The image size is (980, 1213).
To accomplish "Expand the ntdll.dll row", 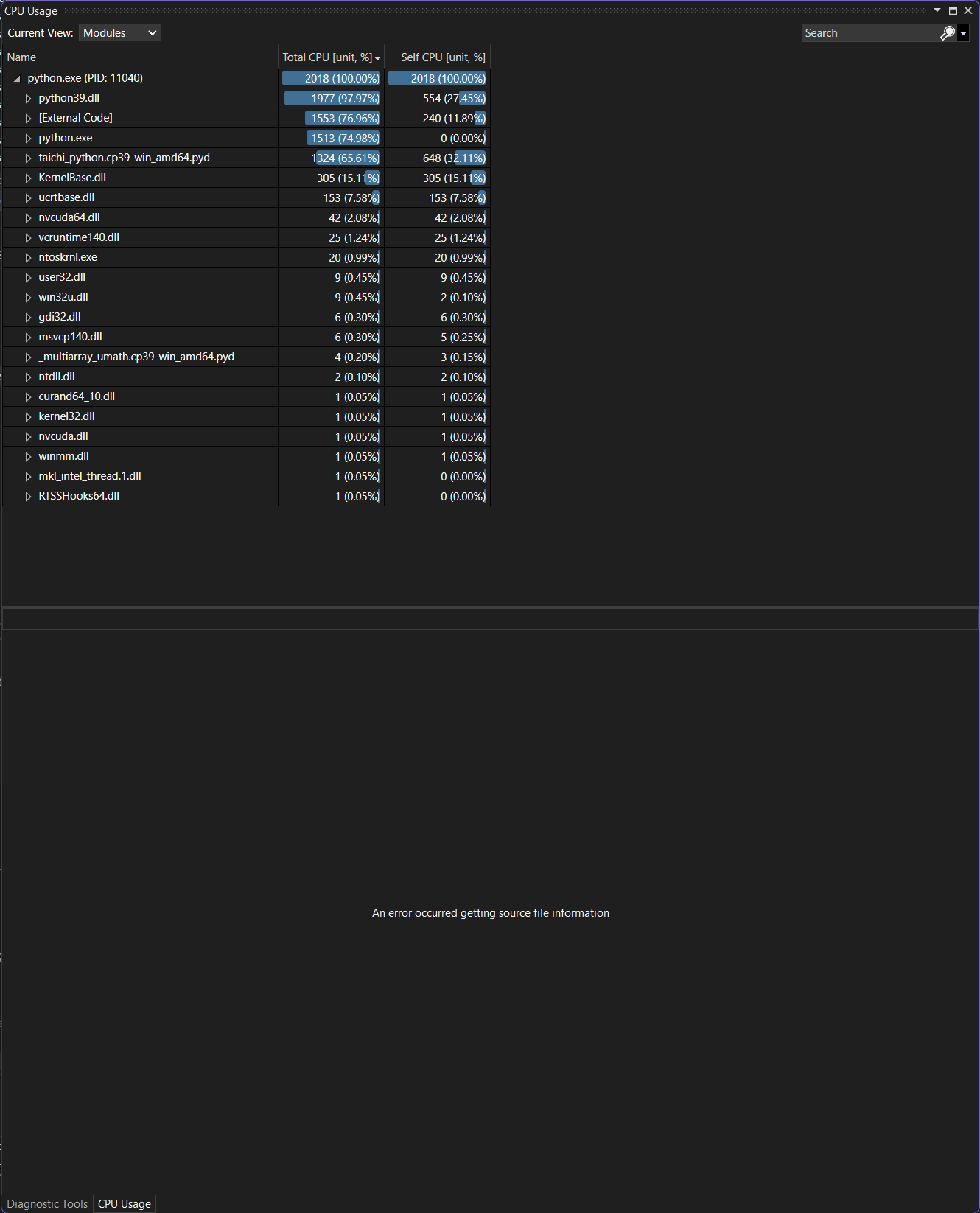I will pos(29,377).
